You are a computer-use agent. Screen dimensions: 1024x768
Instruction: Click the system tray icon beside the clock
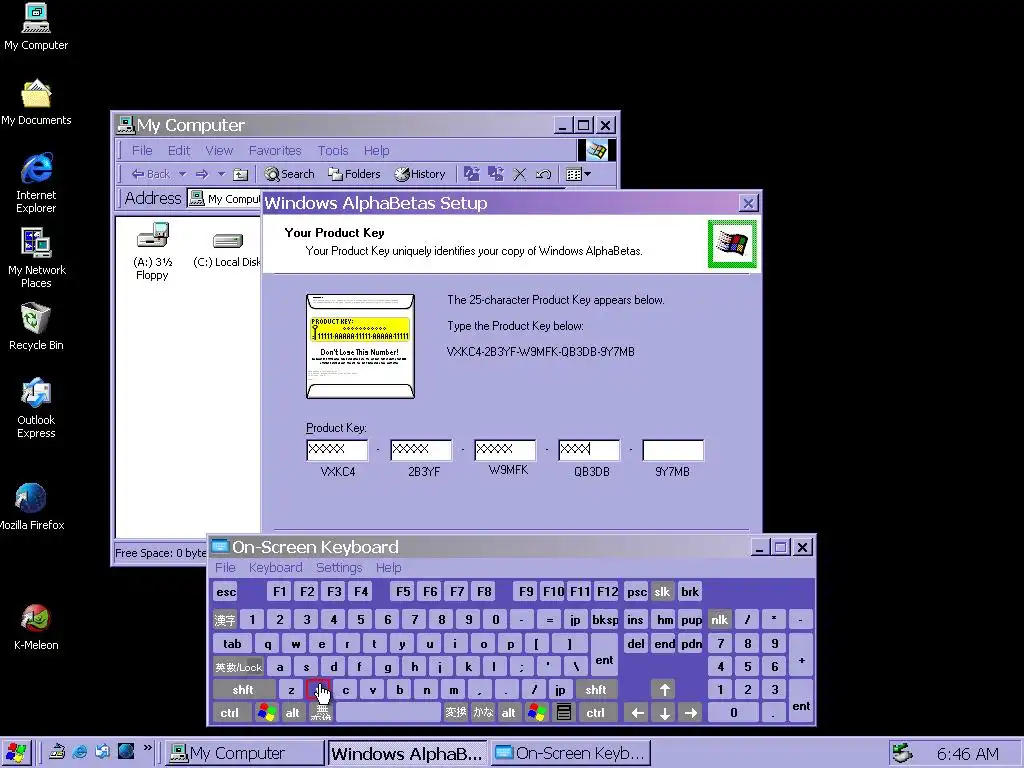903,753
